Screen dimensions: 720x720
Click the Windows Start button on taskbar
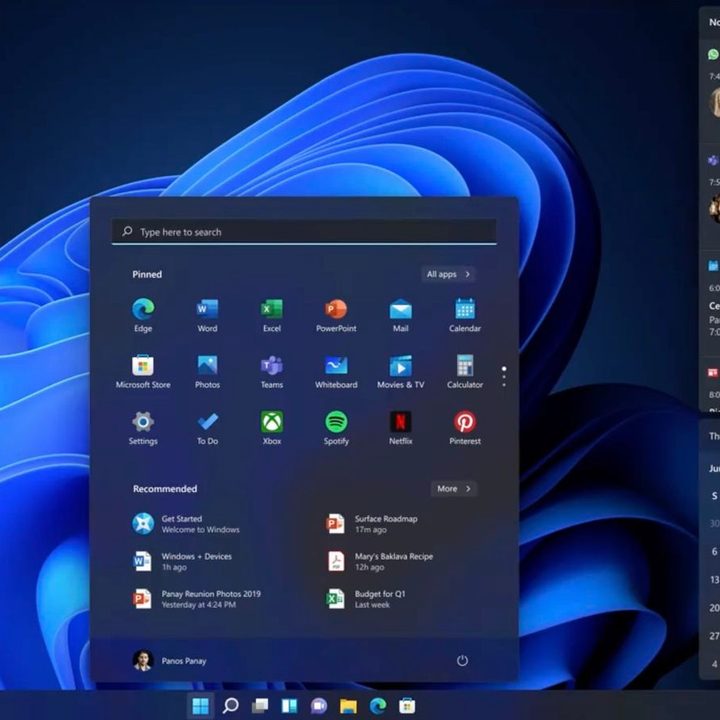pyautogui.click(x=200, y=706)
